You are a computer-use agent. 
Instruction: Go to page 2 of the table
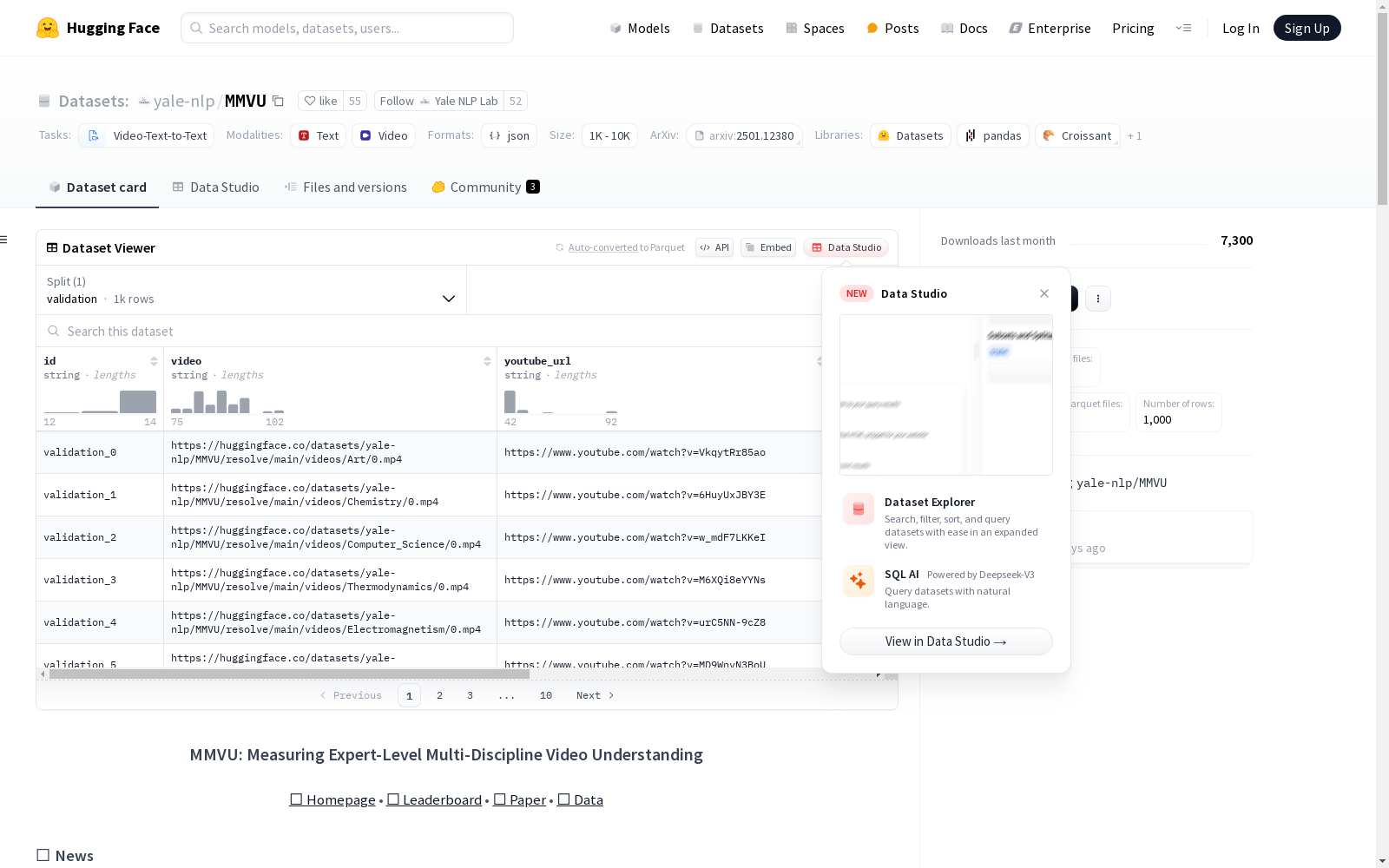[x=440, y=695]
